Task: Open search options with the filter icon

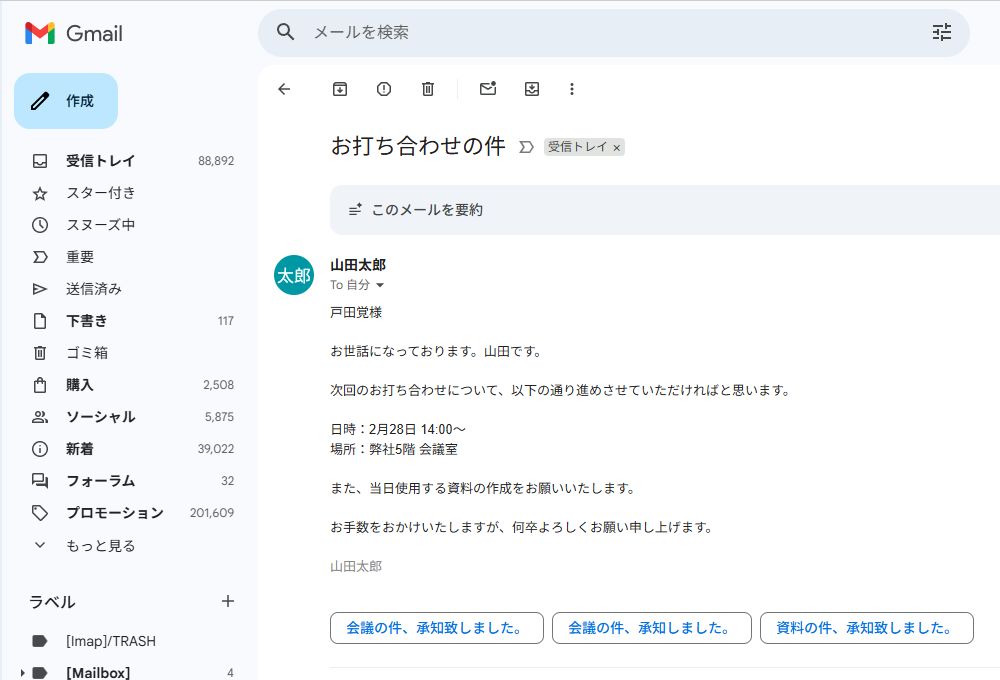Action: pos(941,32)
